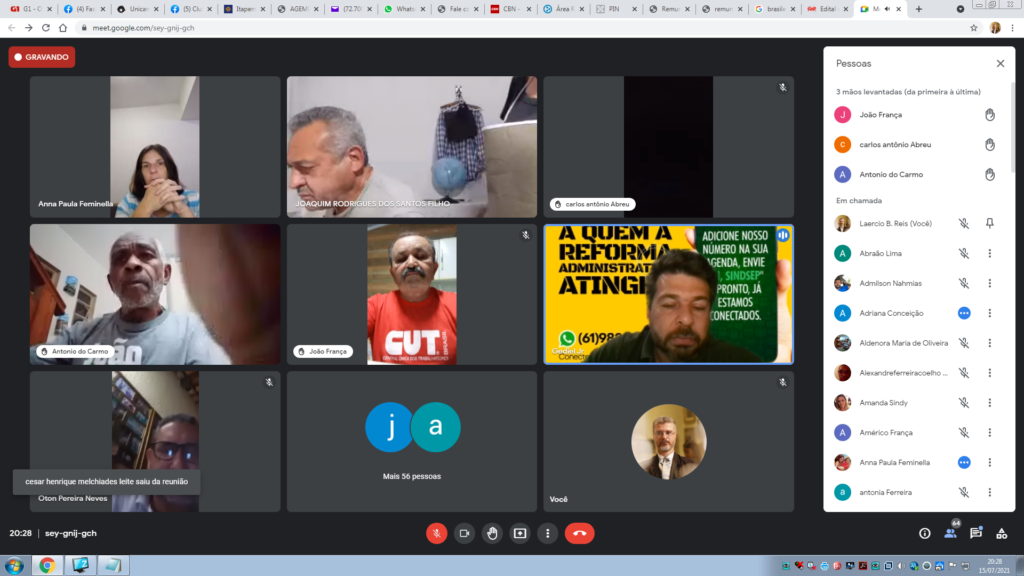Lower João França's raised hand
The height and width of the screenshot is (576, 1024).
point(989,115)
